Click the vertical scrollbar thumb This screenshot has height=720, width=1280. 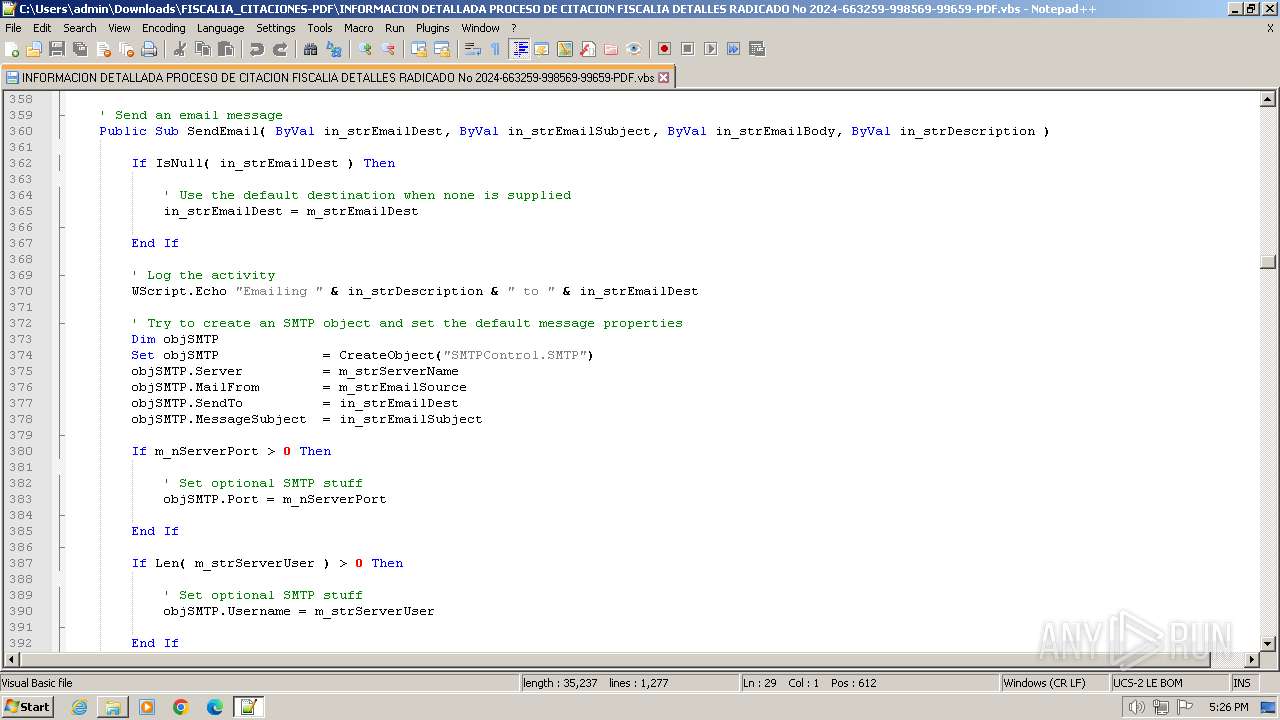(x=1268, y=262)
